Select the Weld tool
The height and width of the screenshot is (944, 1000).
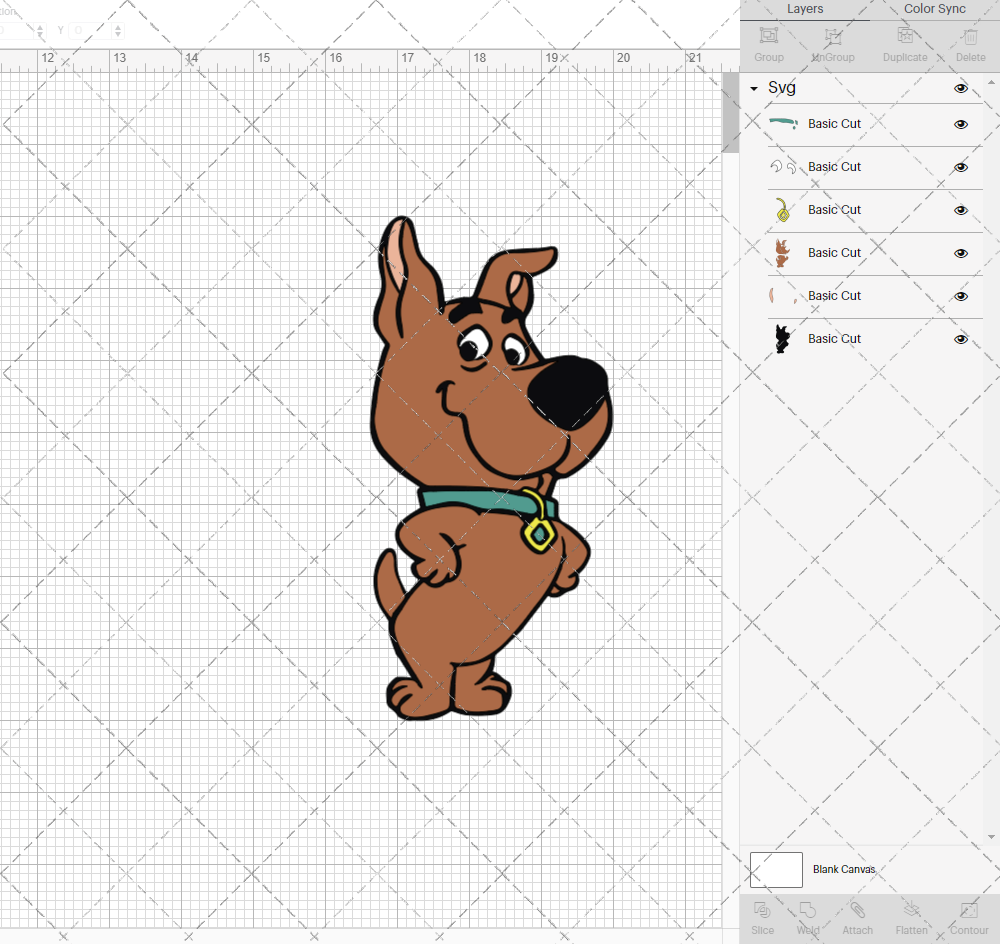(x=808, y=916)
